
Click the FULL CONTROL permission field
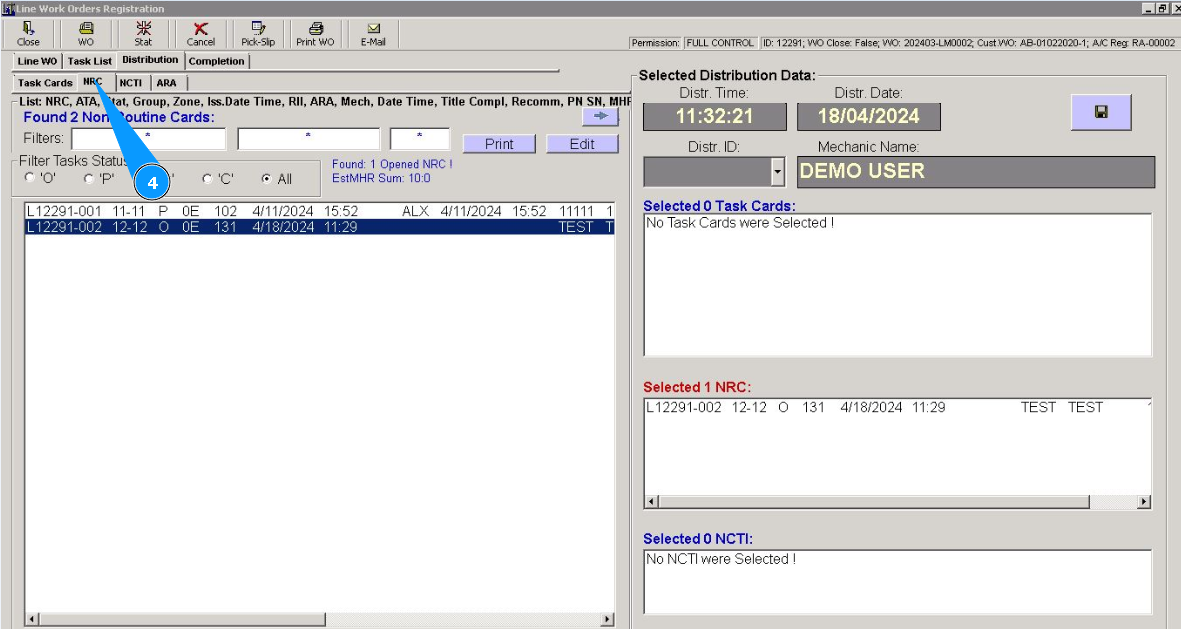(x=720, y=43)
